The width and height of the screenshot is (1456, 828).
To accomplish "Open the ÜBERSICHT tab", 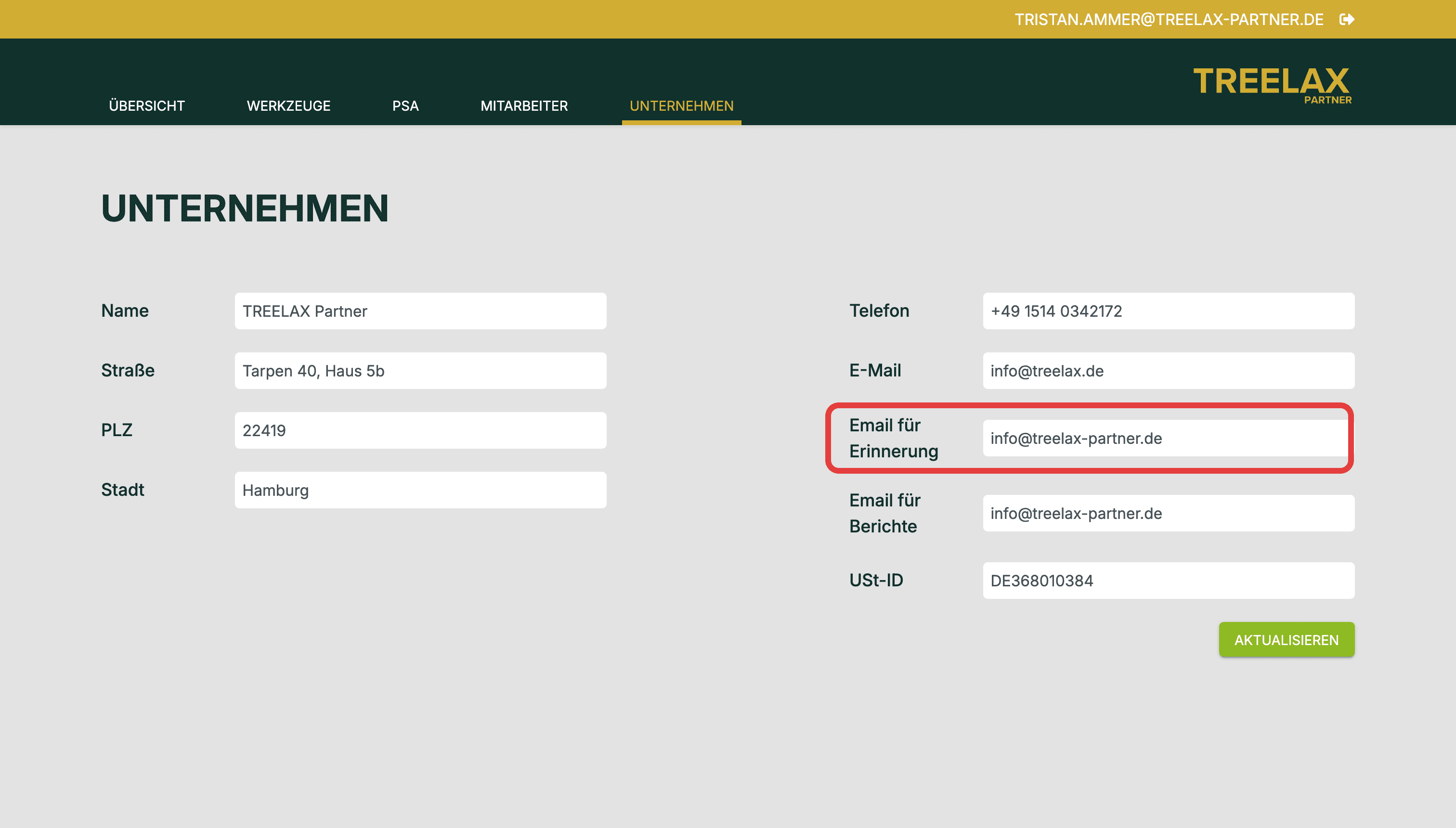I will tap(147, 106).
